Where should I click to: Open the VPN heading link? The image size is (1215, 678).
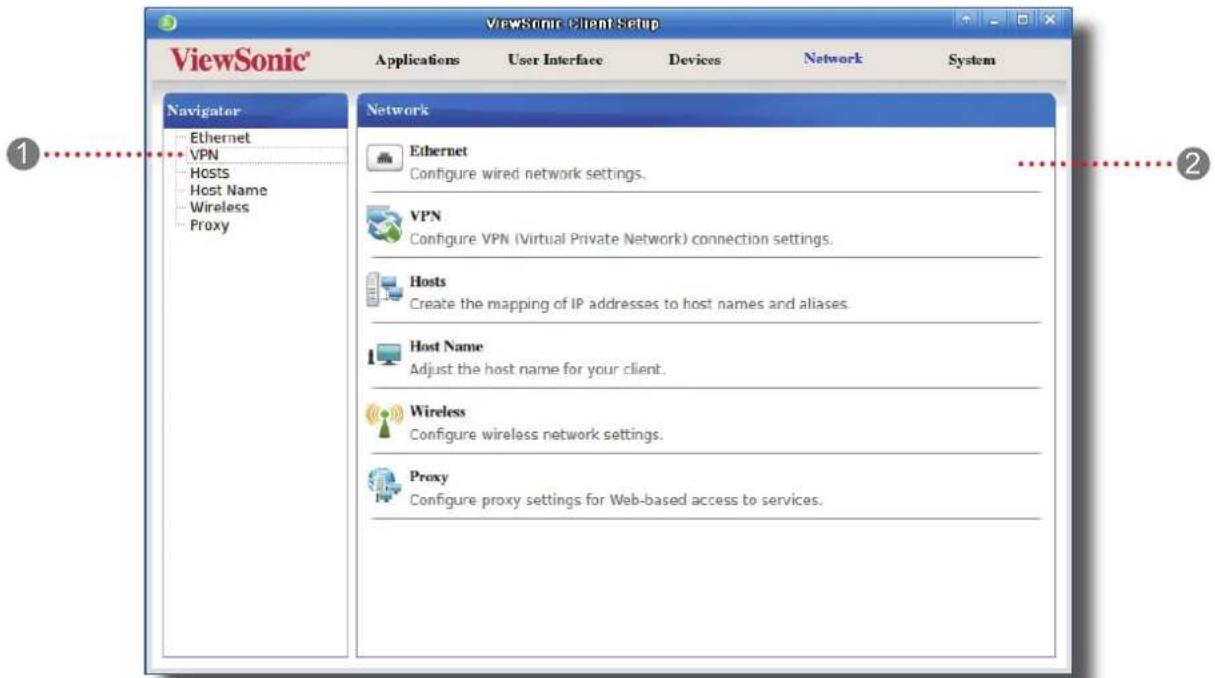point(425,215)
